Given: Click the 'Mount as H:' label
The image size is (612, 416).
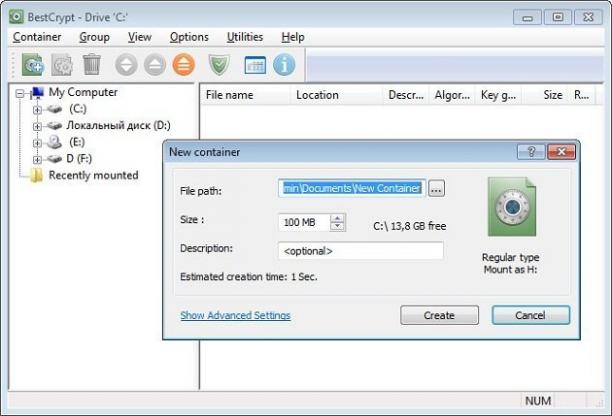Looking at the screenshot, I should click(511, 269).
